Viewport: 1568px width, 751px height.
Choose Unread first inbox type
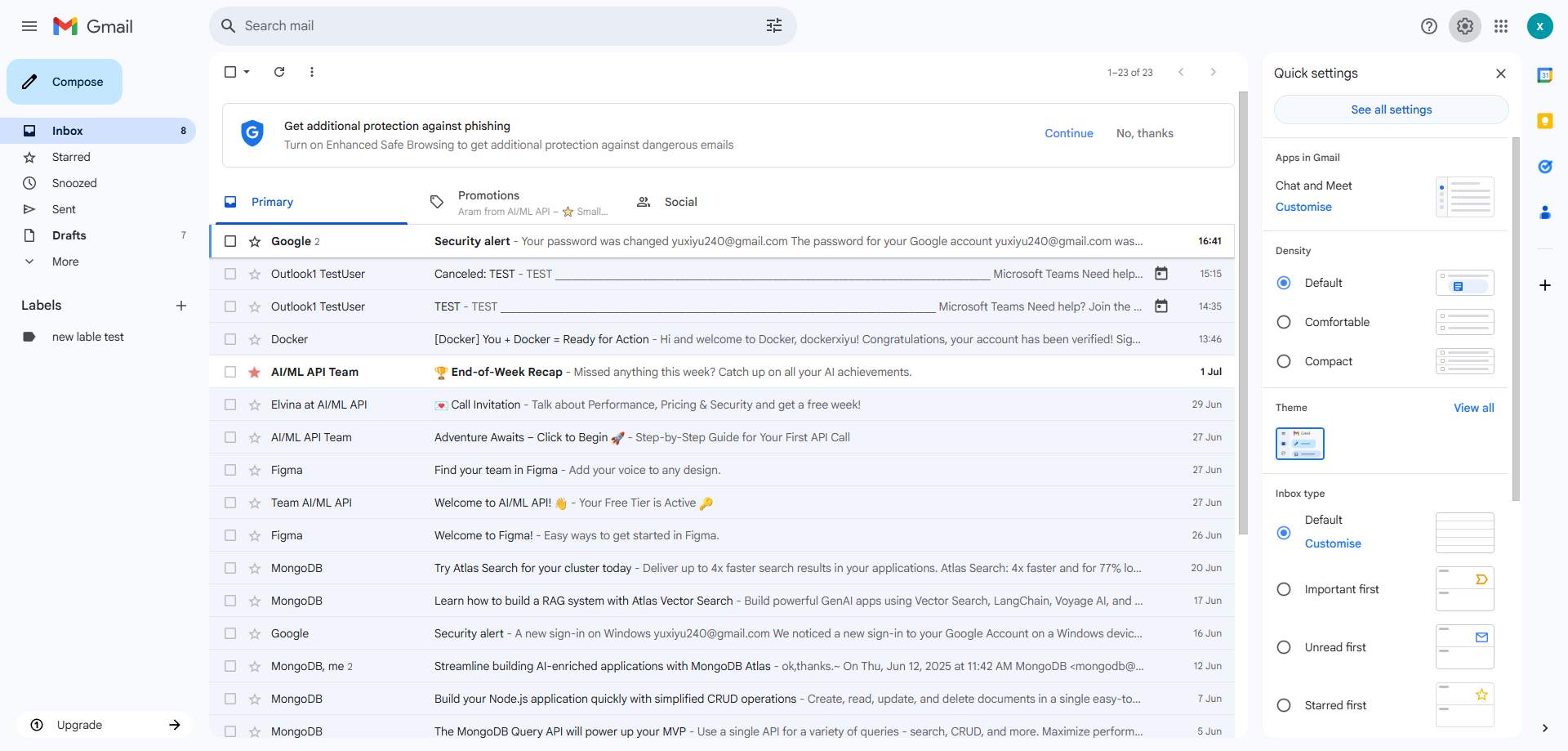[x=1284, y=647]
